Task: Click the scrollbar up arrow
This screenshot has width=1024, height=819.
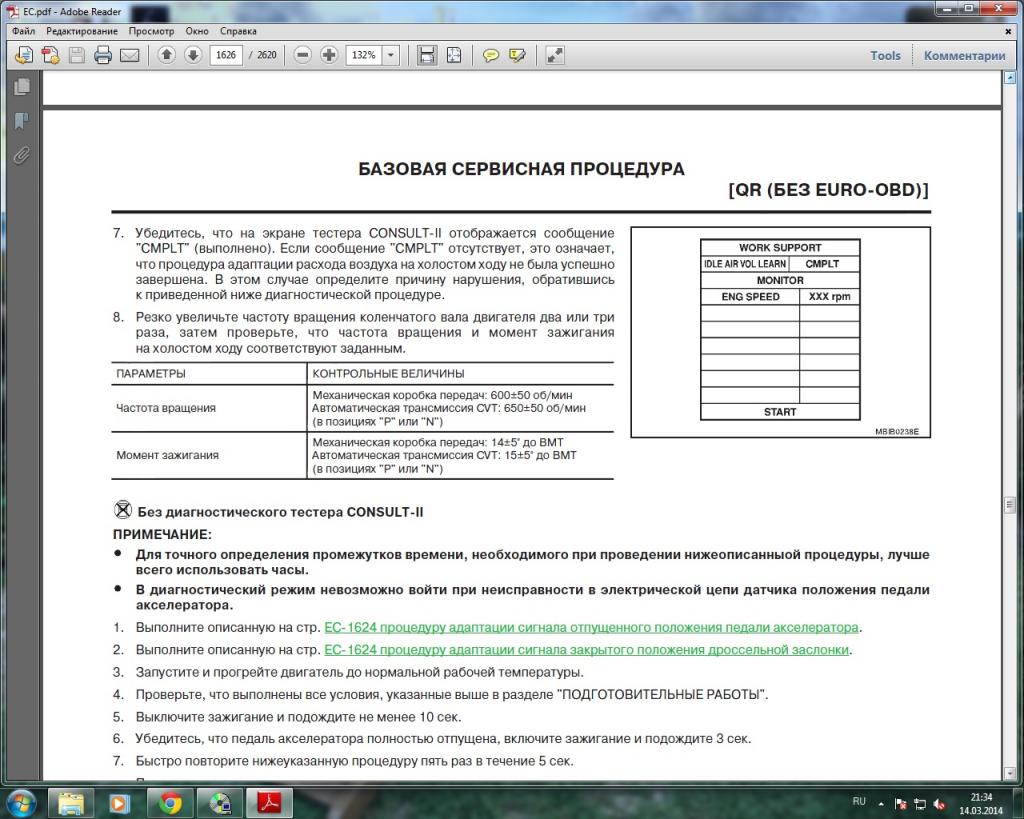Action: 1010,78
